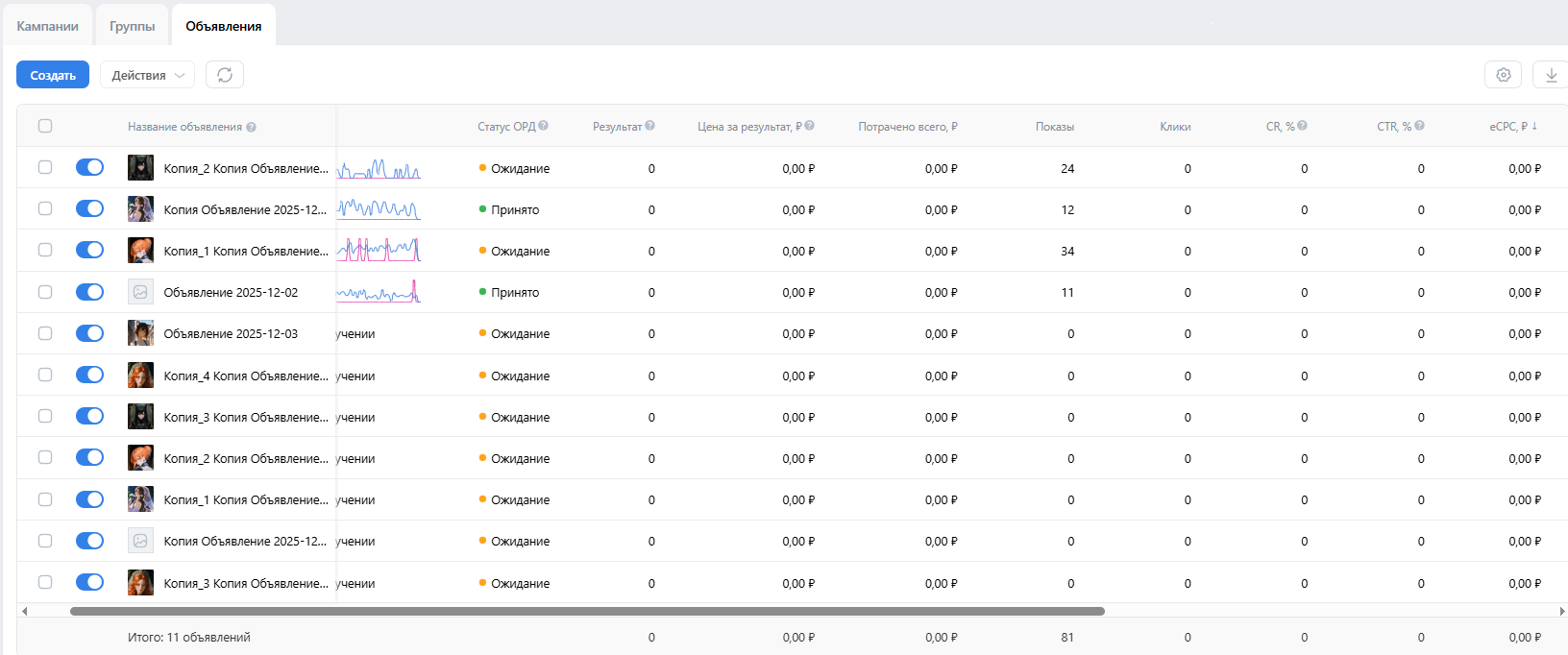Click the horizontal table scrollbar
The width and height of the screenshot is (1568, 655).
tap(586, 611)
